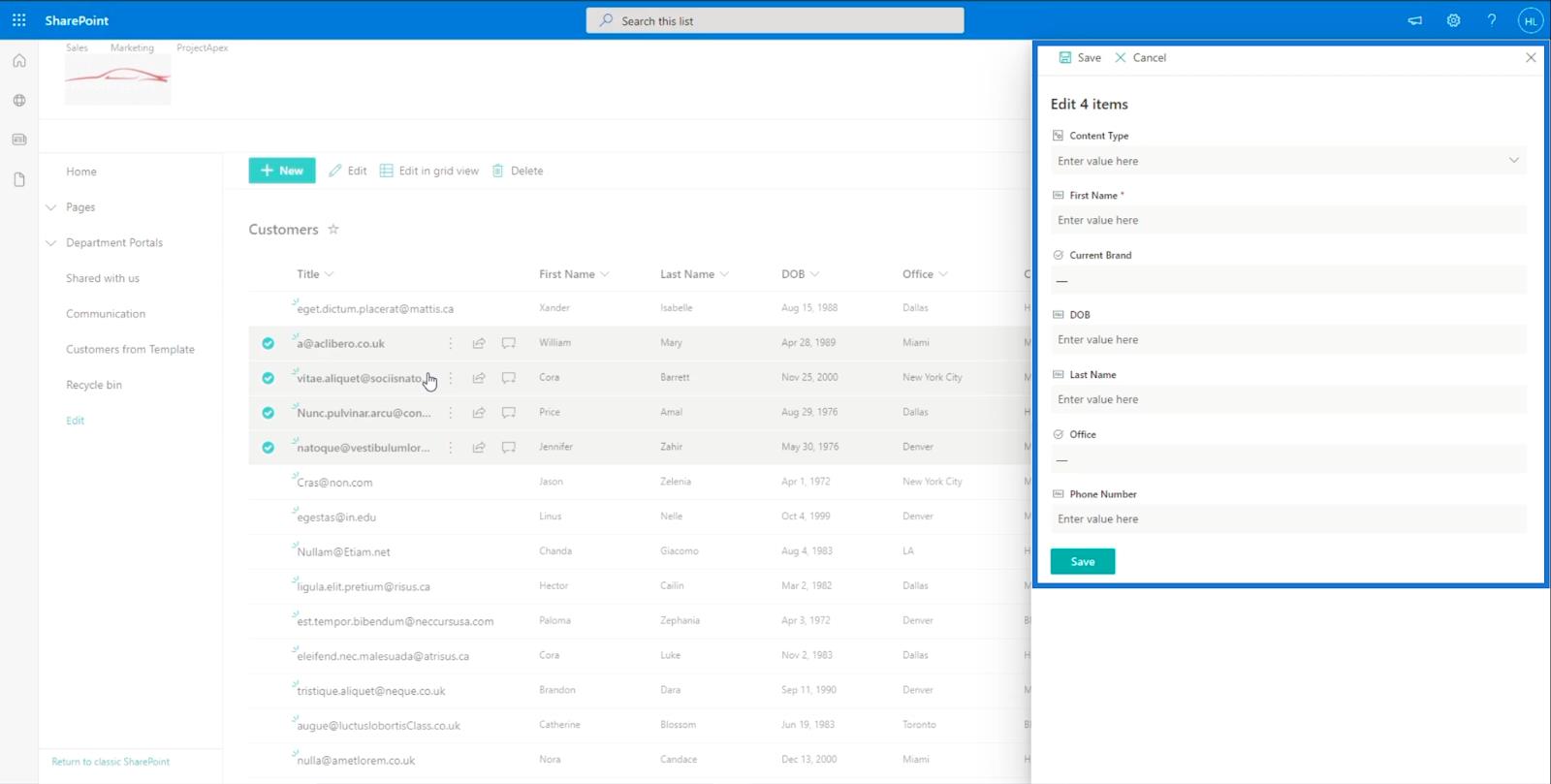
Task: Click the First Name input field
Action: (x=1288, y=220)
